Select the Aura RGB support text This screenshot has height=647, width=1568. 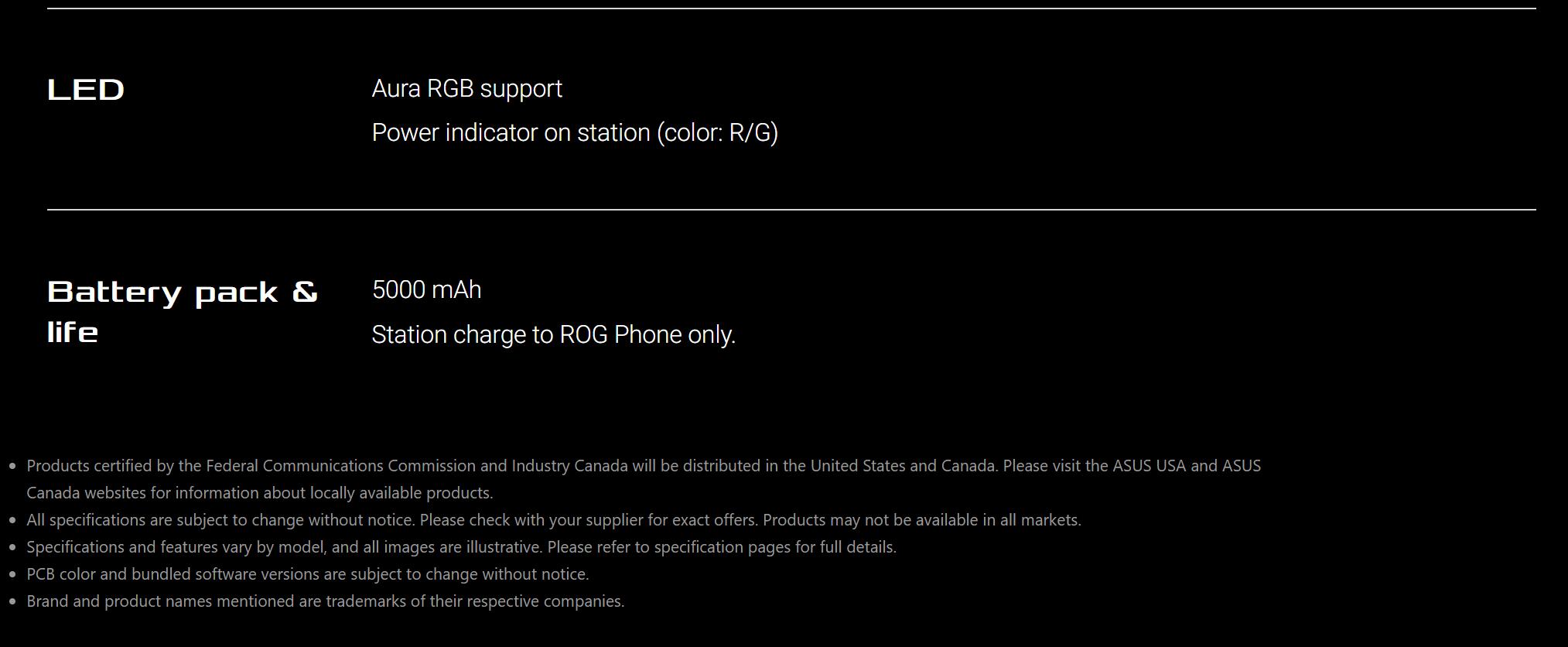[466, 89]
